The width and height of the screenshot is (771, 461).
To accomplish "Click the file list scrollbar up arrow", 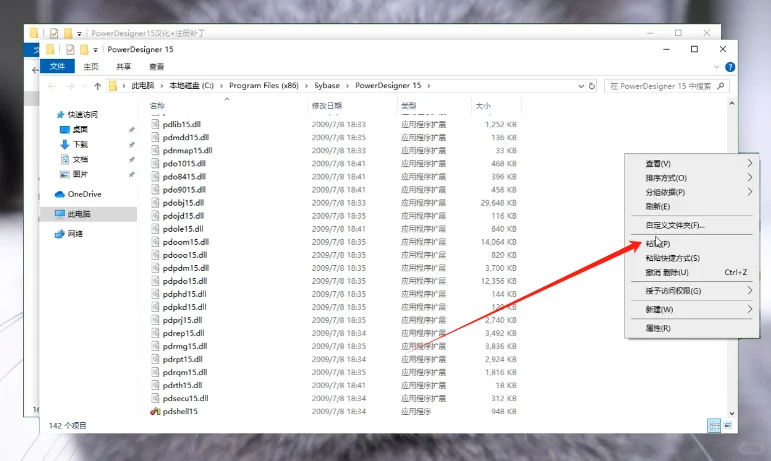I will point(732,104).
